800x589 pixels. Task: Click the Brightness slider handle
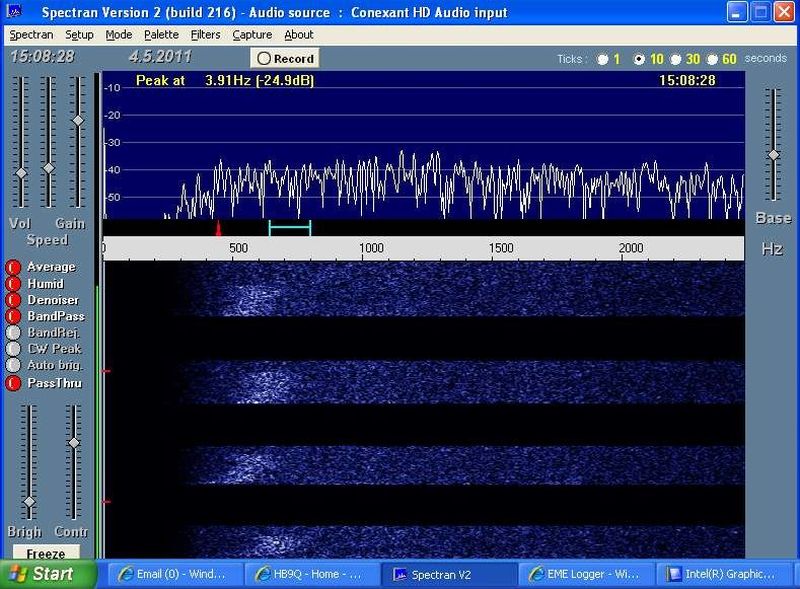(29, 502)
